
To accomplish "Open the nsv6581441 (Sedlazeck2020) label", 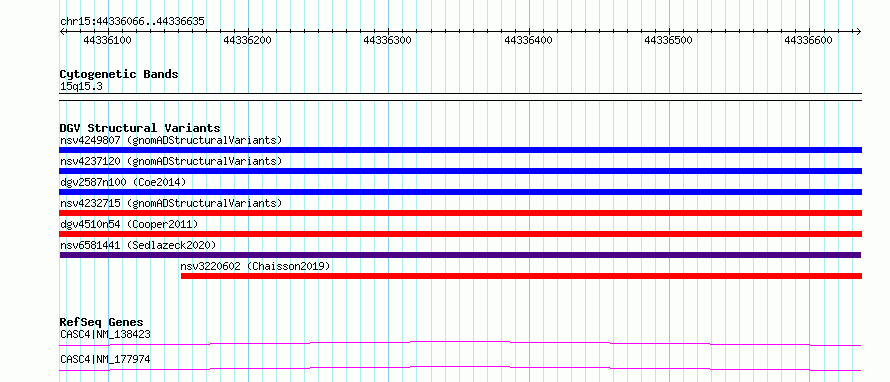I will coord(138,245).
